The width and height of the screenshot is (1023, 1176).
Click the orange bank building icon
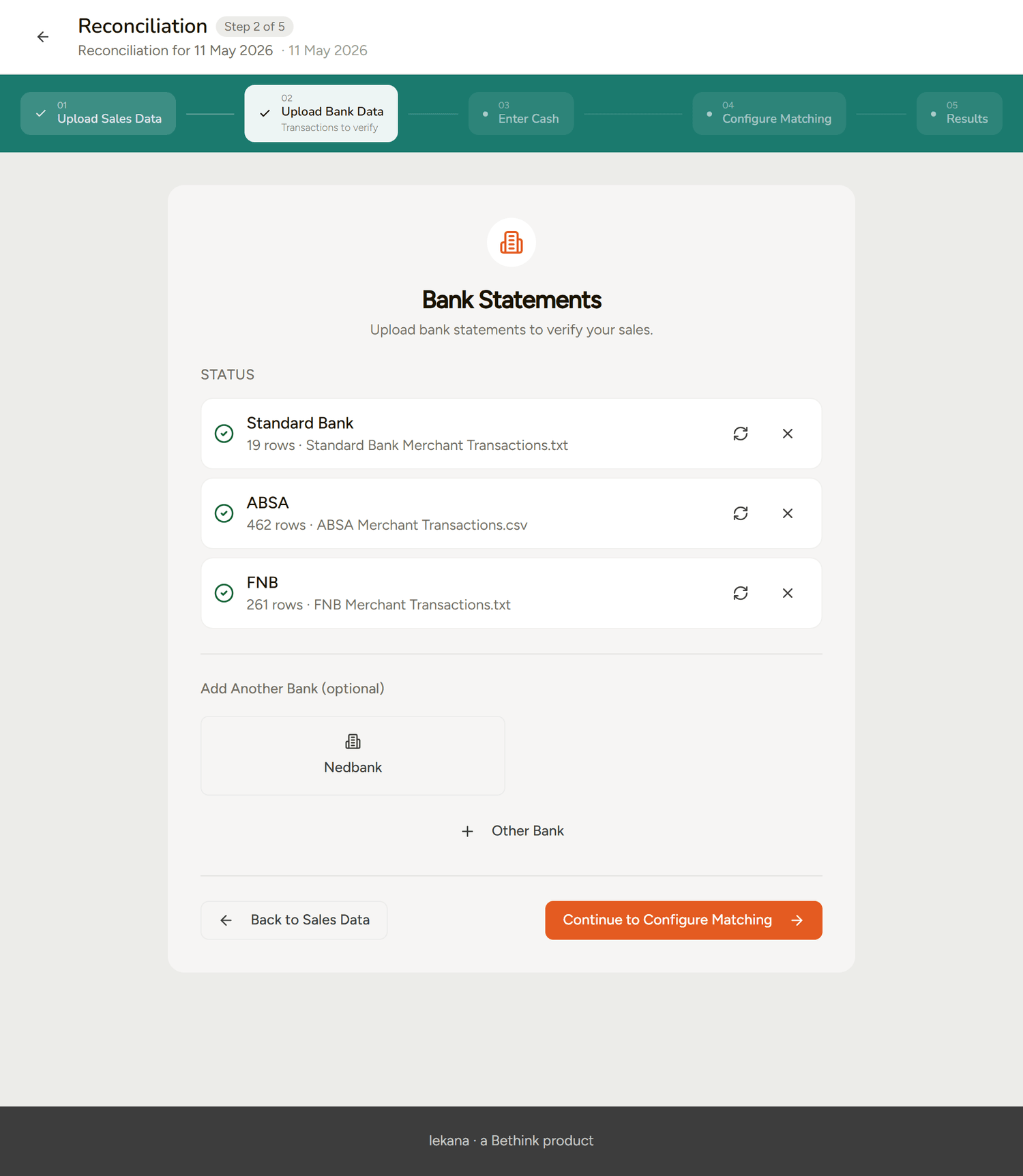point(512,243)
